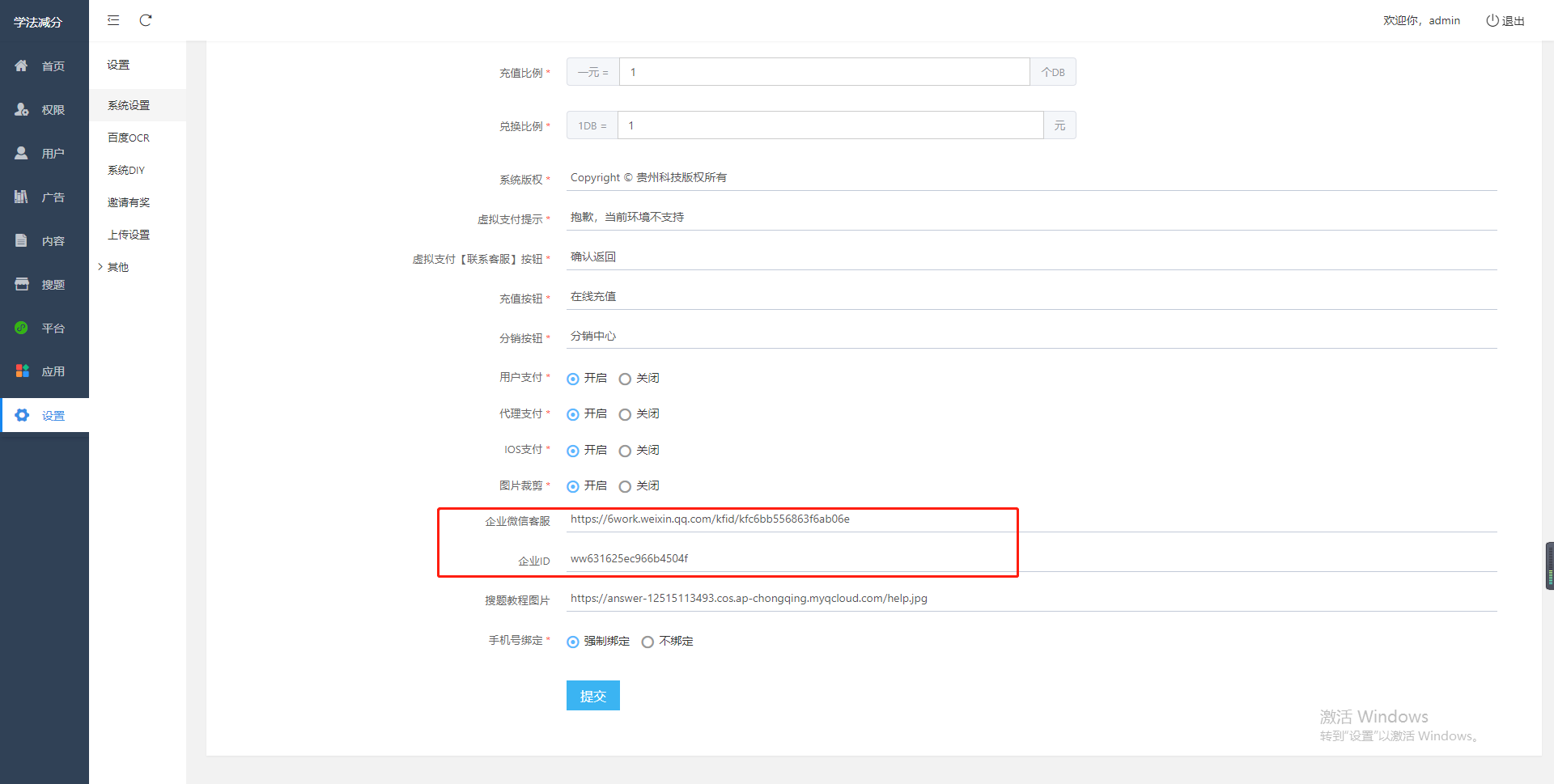Click the 系统版权 copyright input

[x=1032, y=178]
